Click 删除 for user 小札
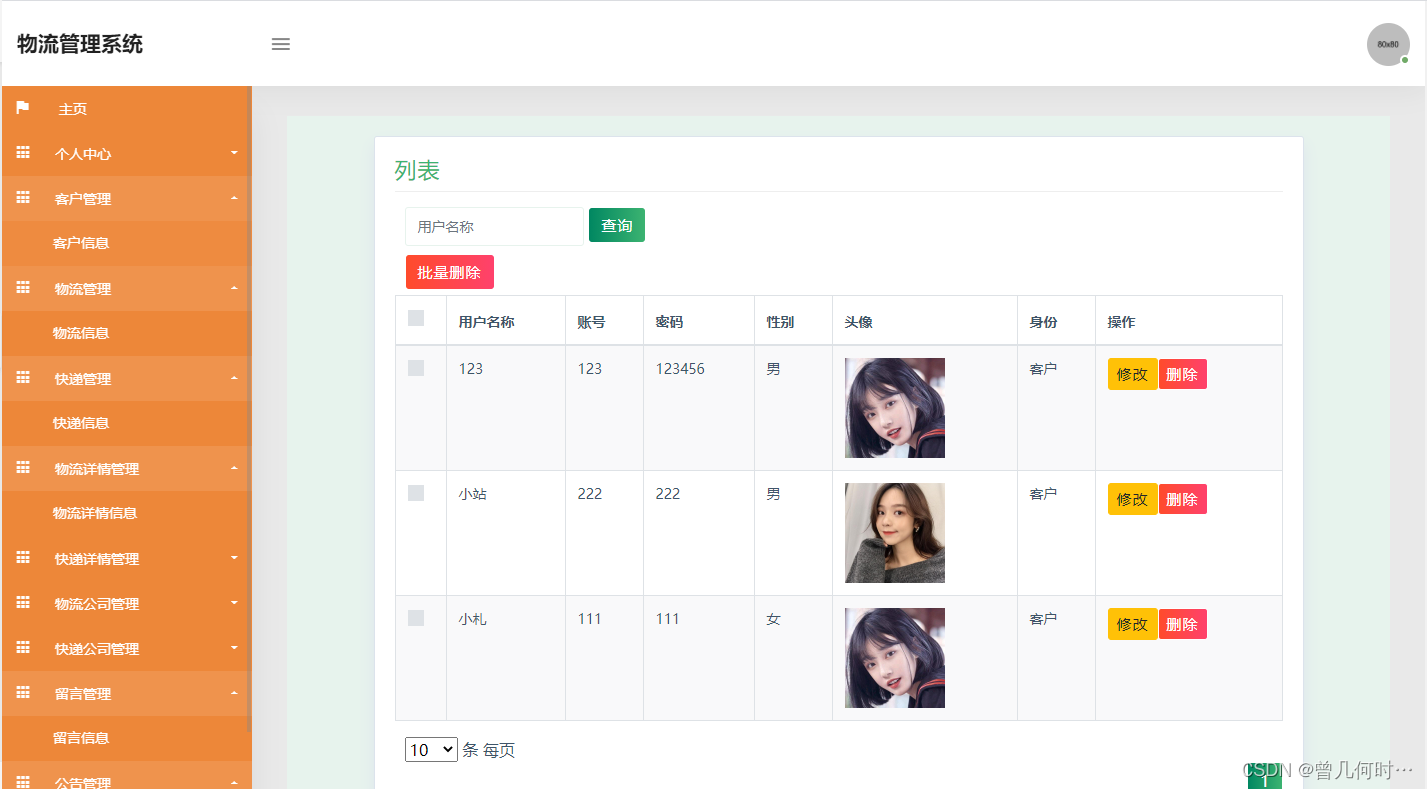 (1182, 624)
